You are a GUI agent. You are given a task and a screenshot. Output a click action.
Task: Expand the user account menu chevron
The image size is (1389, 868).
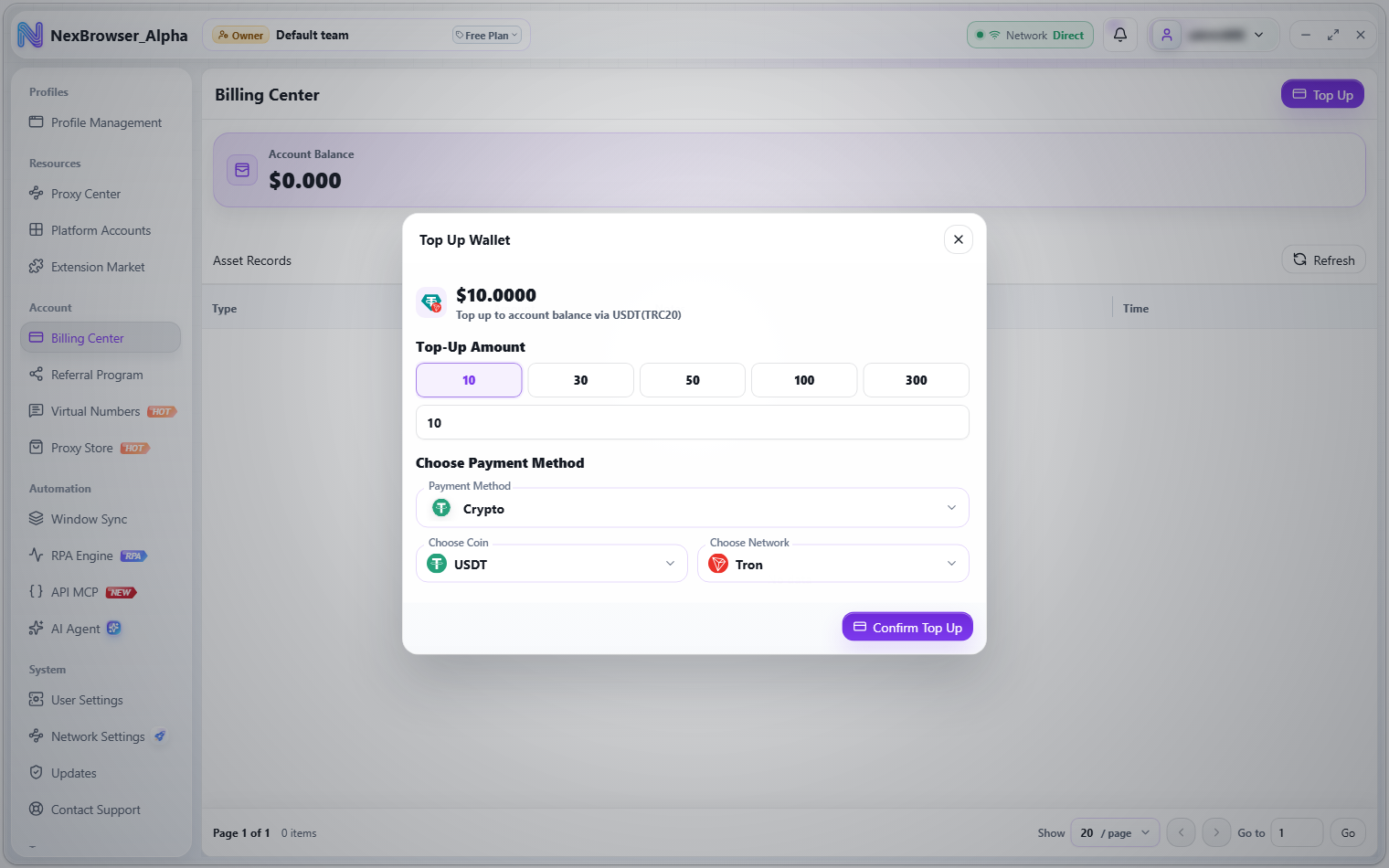pos(1259,35)
